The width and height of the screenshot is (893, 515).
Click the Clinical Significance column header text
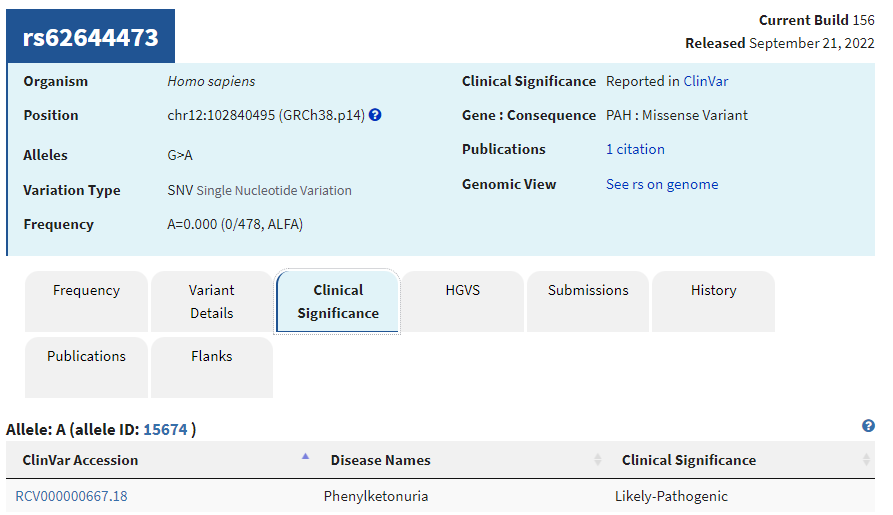point(689,460)
